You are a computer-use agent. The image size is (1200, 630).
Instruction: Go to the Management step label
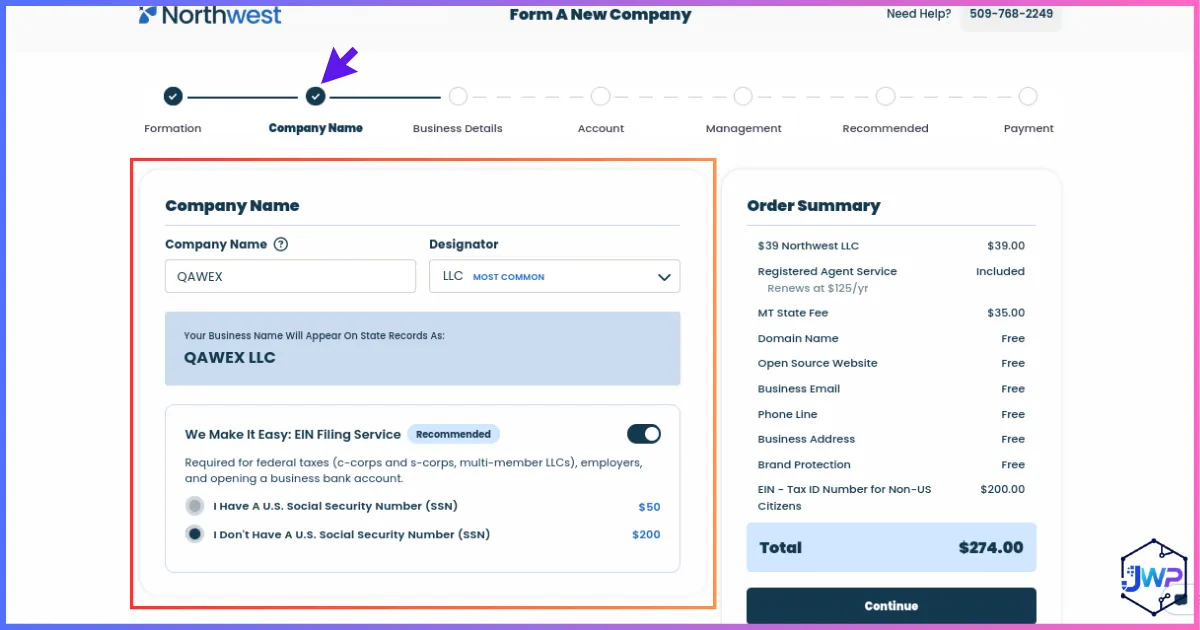point(743,128)
